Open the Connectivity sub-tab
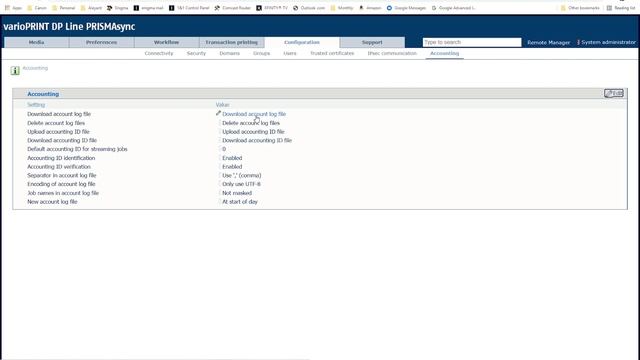The width and height of the screenshot is (640, 360). click(x=159, y=53)
